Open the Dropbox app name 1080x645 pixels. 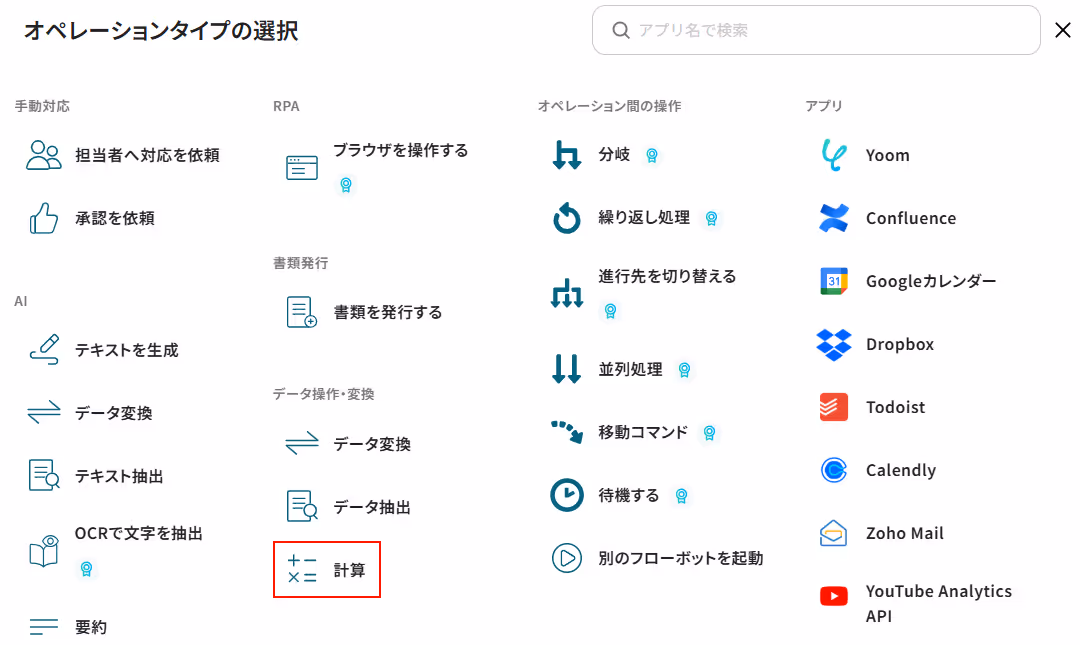pyautogui.click(x=900, y=344)
